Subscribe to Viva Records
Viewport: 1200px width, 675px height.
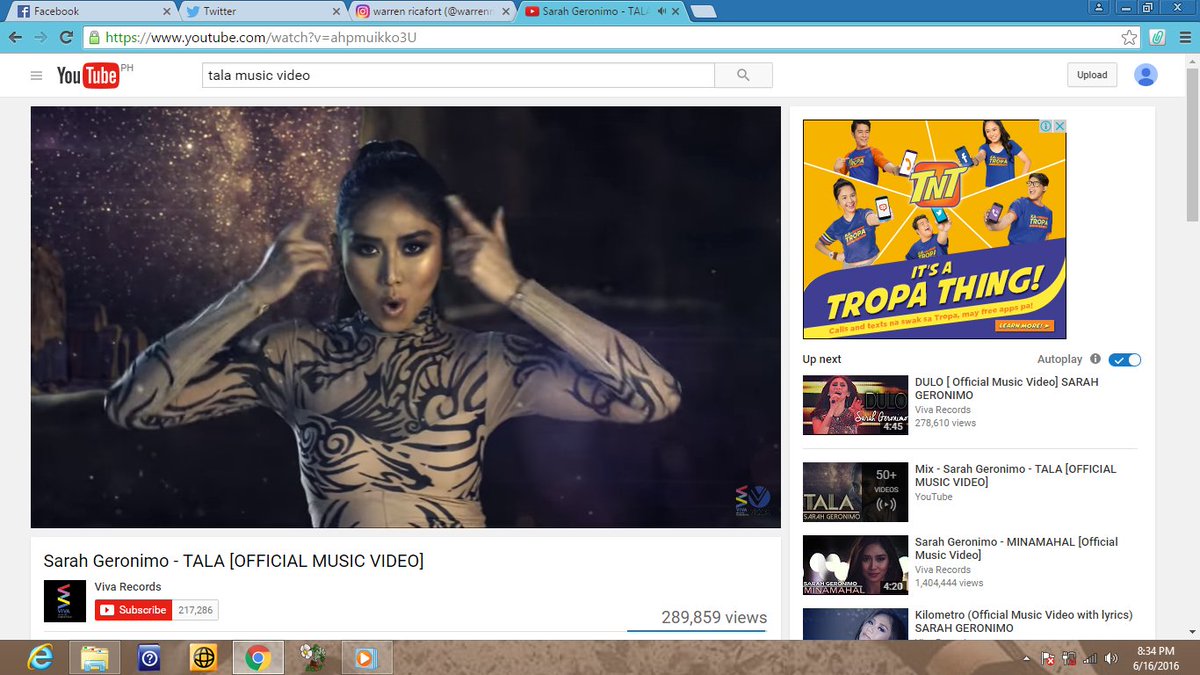click(132, 610)
